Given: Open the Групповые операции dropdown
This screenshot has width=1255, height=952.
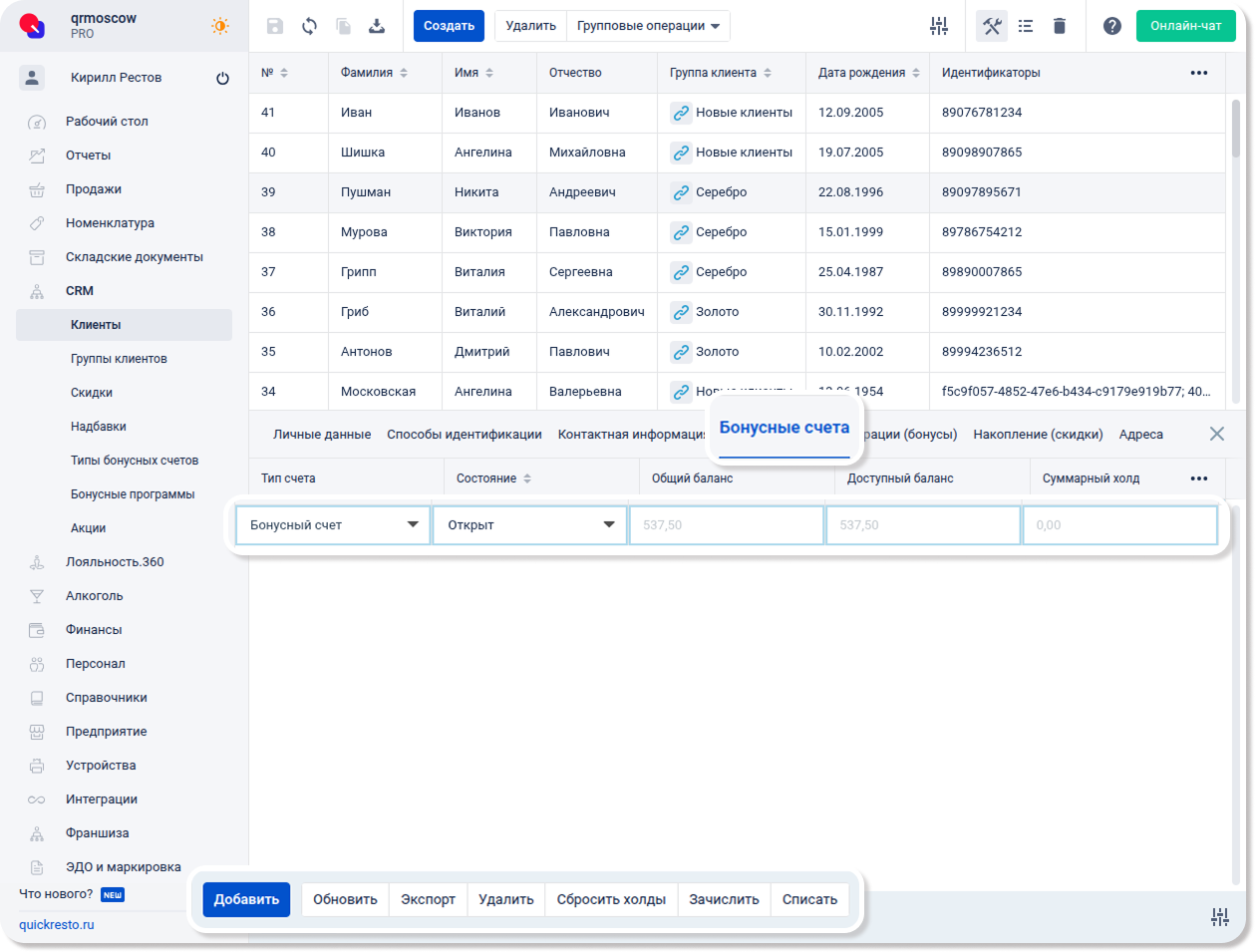Looking at the screenshot, I should (x=648, y=26).
